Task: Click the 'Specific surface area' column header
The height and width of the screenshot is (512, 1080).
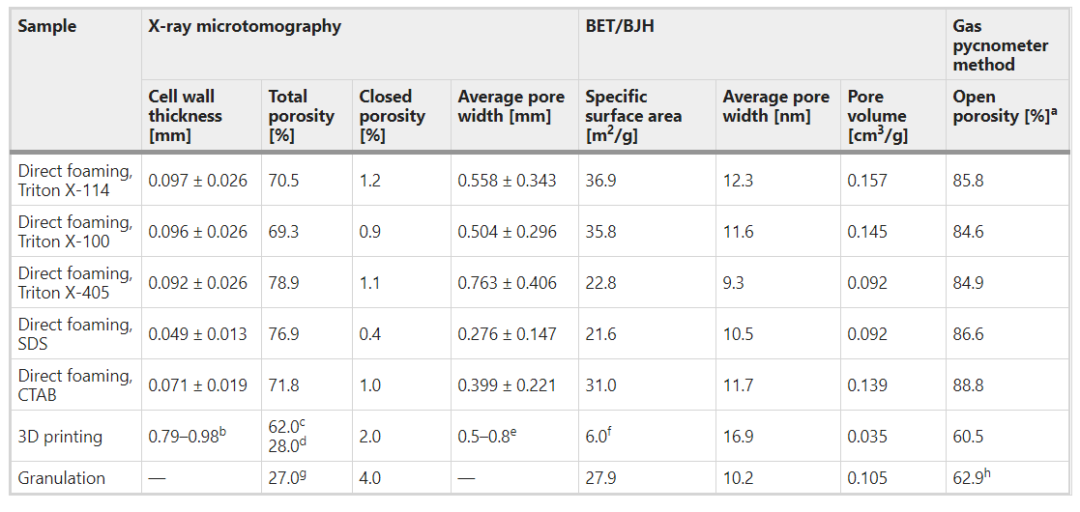Action: (630, 115)
